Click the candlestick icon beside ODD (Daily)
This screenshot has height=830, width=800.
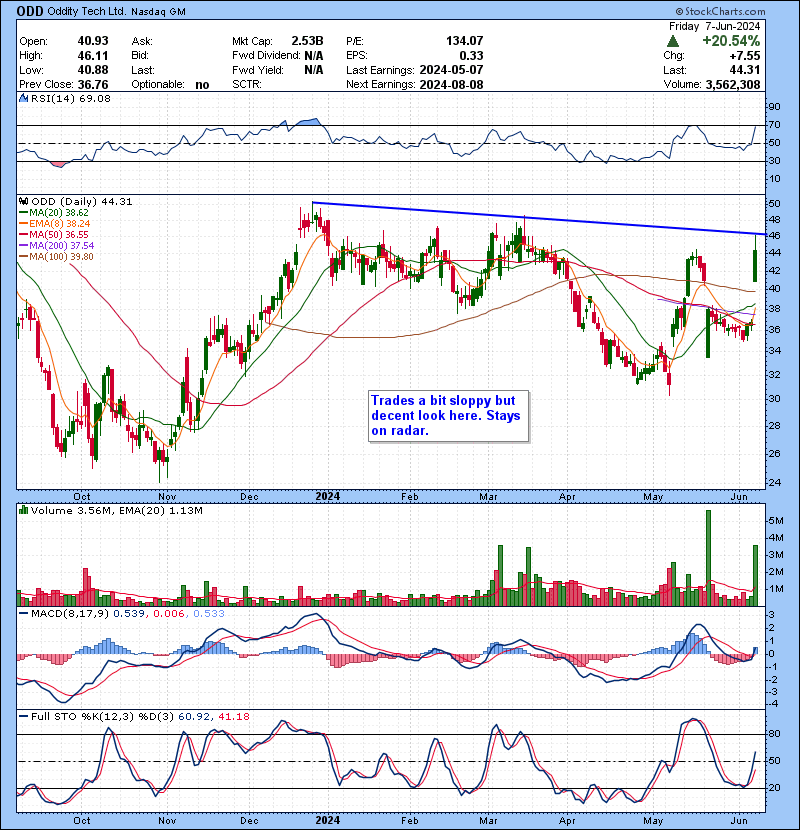tap(23, 202)
